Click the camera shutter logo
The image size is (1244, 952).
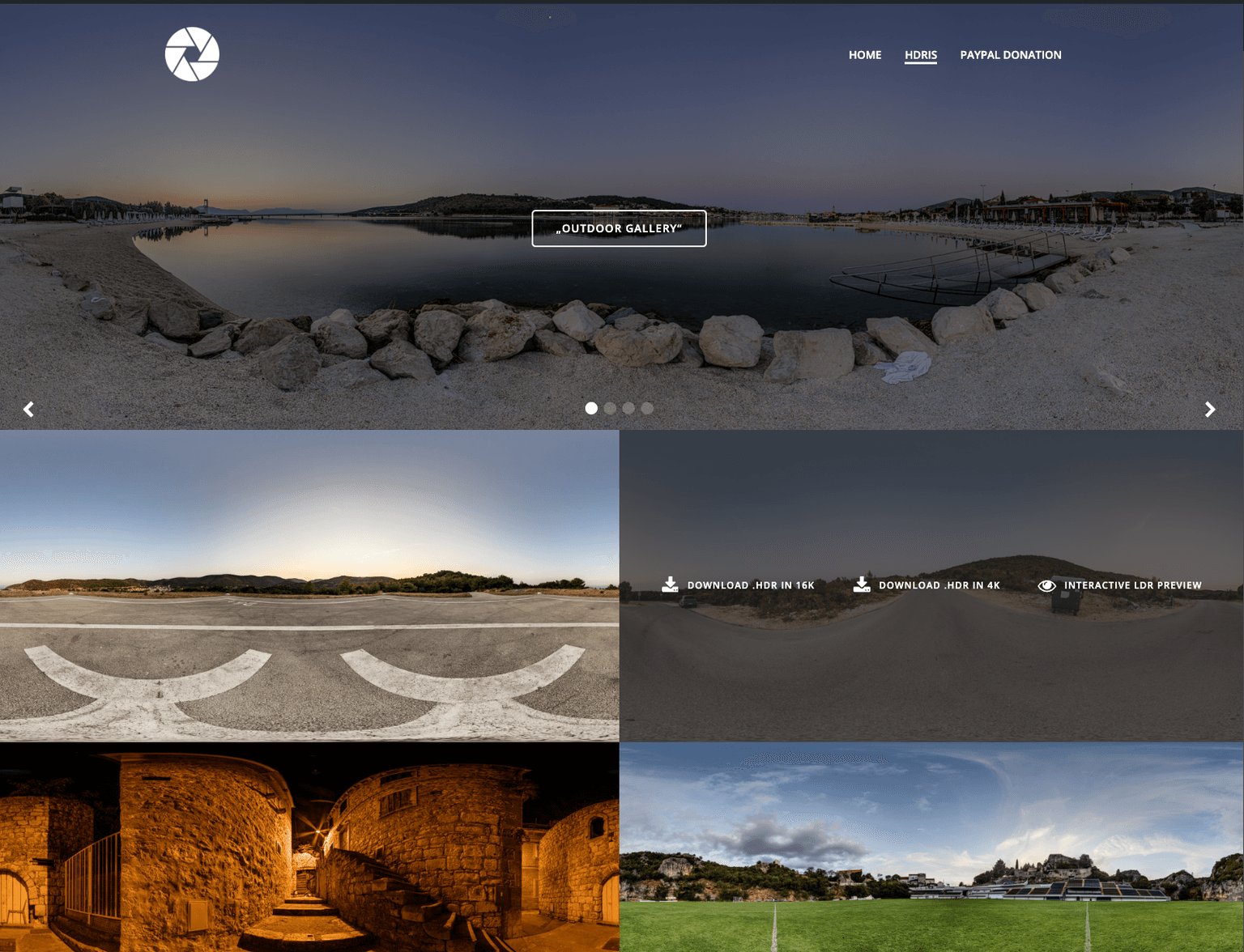click(x=192, y=54)
